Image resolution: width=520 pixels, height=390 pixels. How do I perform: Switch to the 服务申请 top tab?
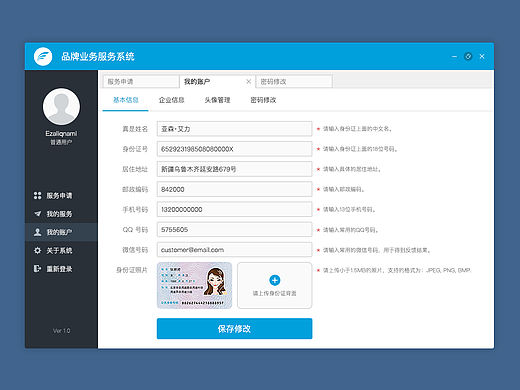[x=141, y=82]
